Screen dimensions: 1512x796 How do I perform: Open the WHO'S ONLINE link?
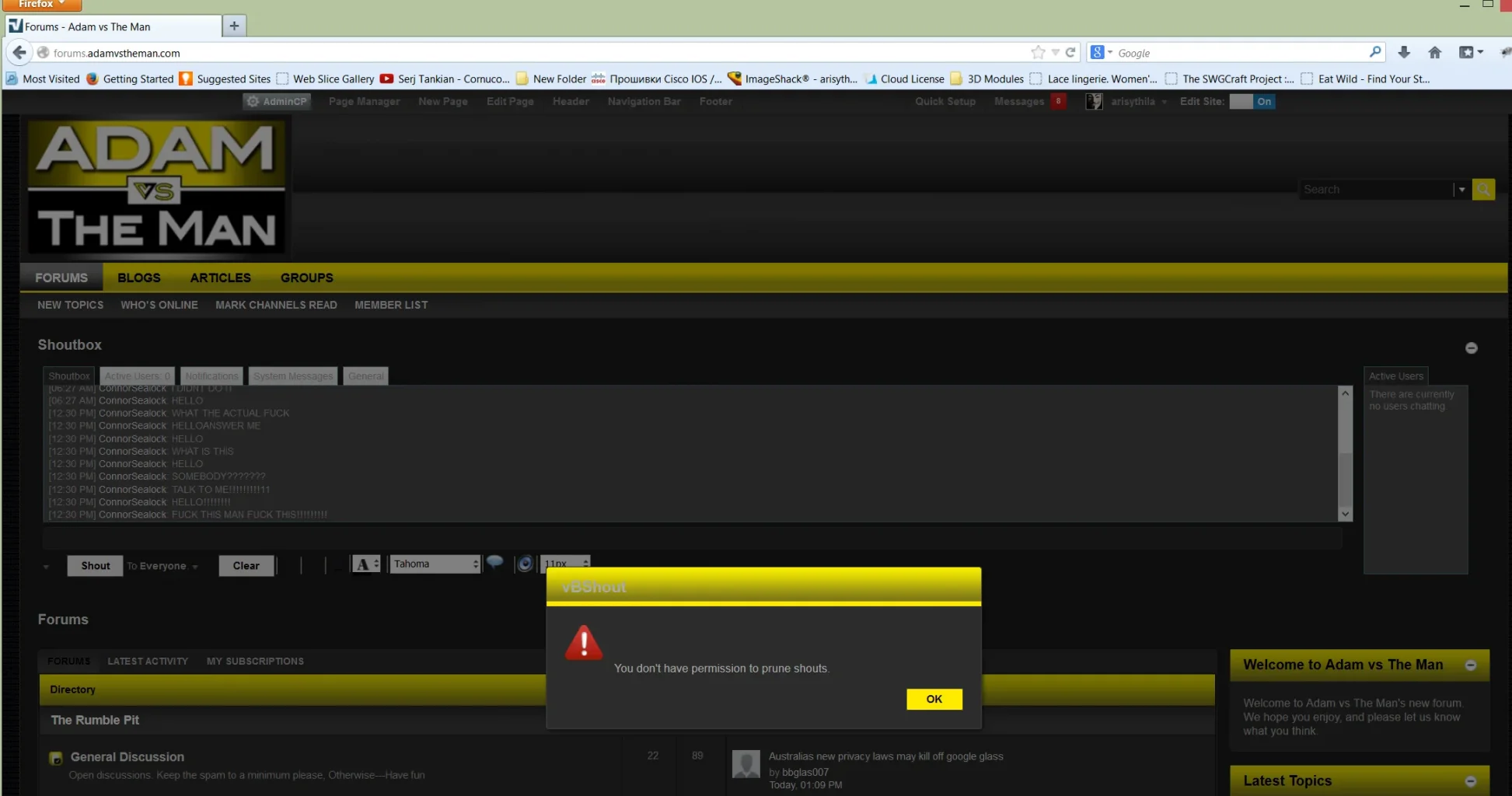click(x=159, y=305)
